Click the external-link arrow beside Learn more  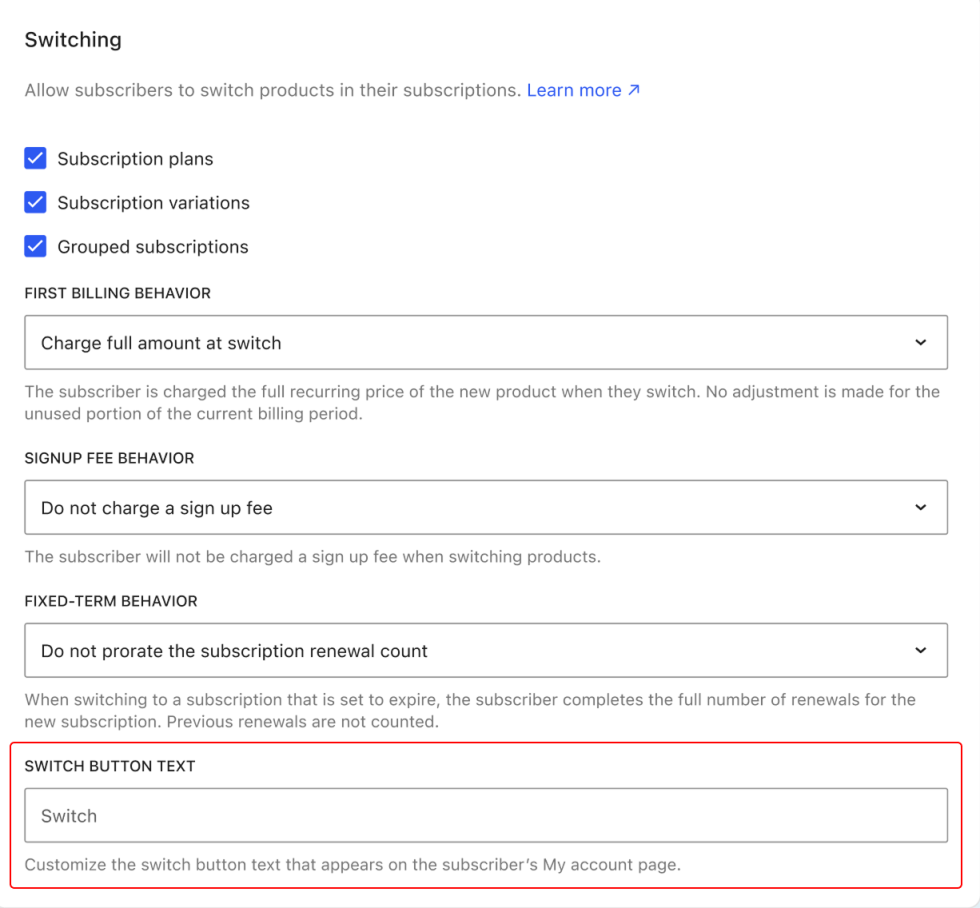pyautogui.click(x=634, y=90)
